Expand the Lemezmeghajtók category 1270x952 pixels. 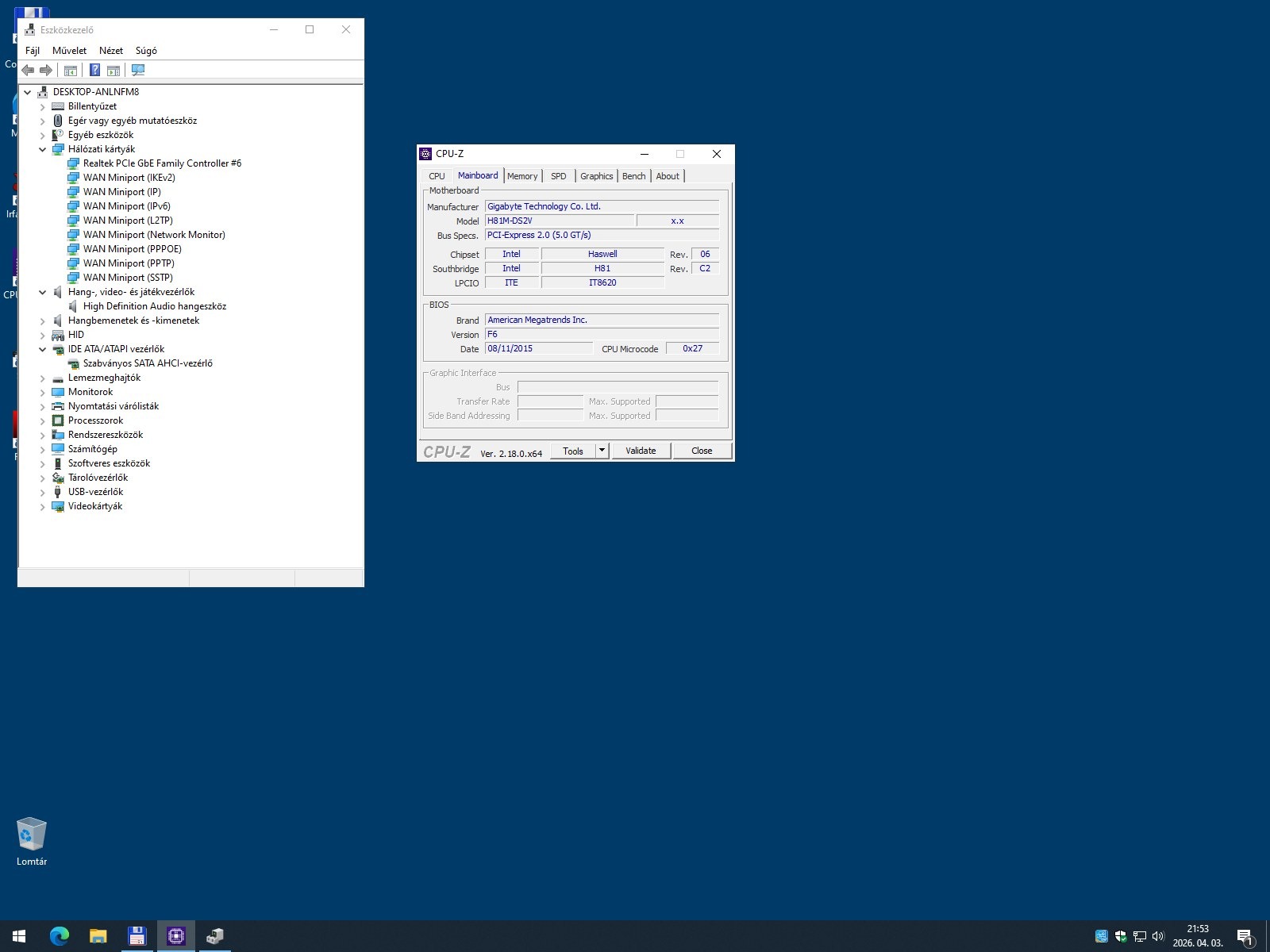click(x=43, y=378)
